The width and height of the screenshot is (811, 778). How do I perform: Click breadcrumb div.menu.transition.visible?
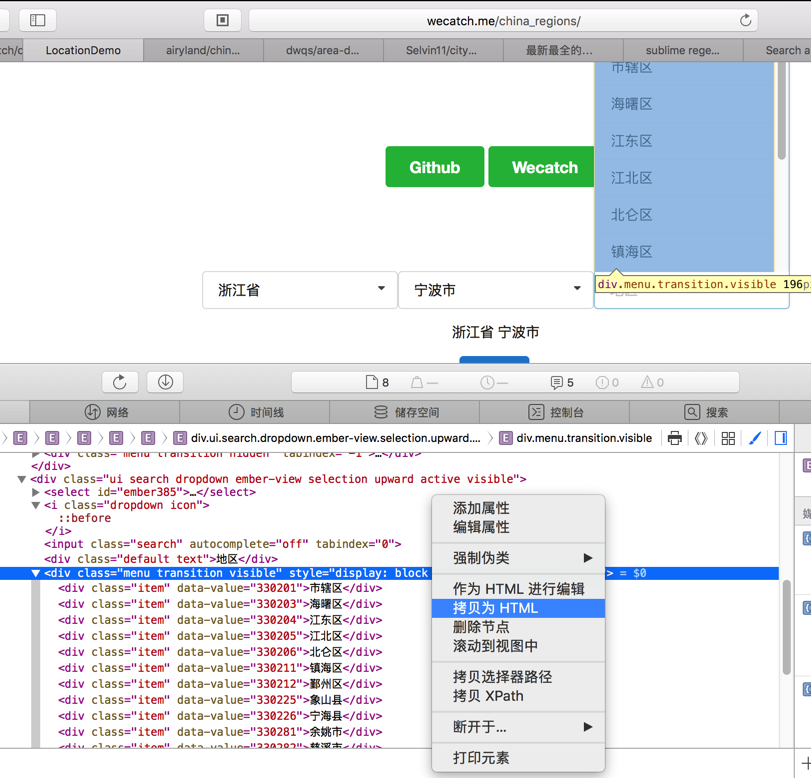click(x=576, y=438)
